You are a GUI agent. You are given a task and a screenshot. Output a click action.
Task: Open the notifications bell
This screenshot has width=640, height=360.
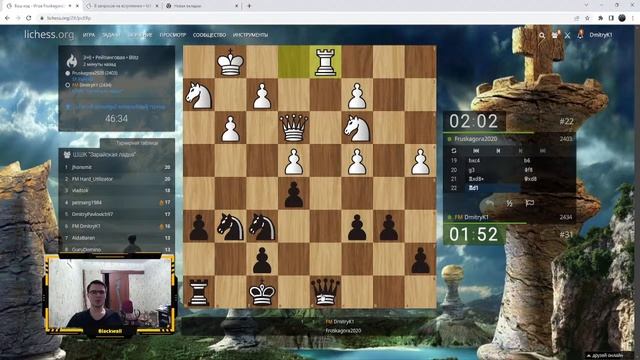pos(580,35)
